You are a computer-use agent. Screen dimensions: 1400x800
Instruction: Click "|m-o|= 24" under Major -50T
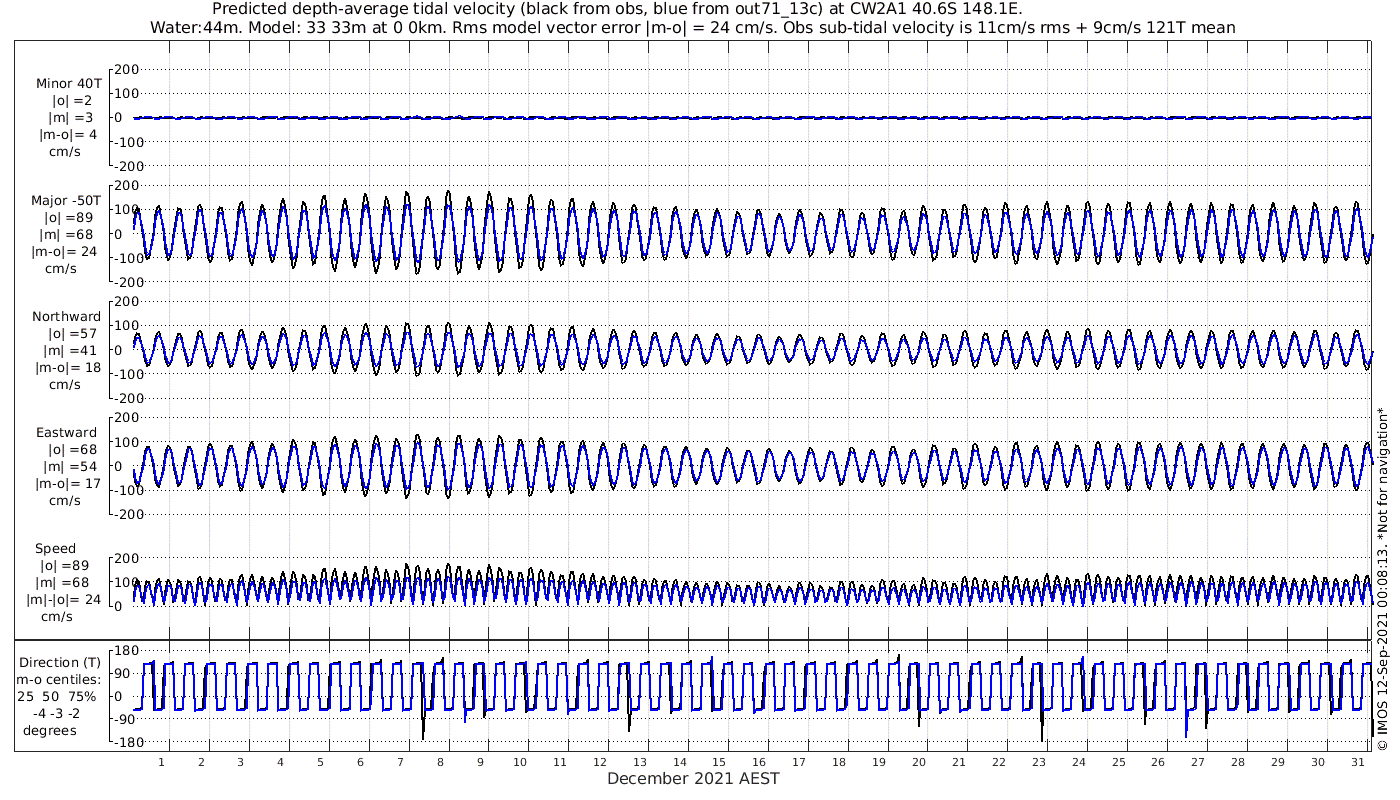64,252
